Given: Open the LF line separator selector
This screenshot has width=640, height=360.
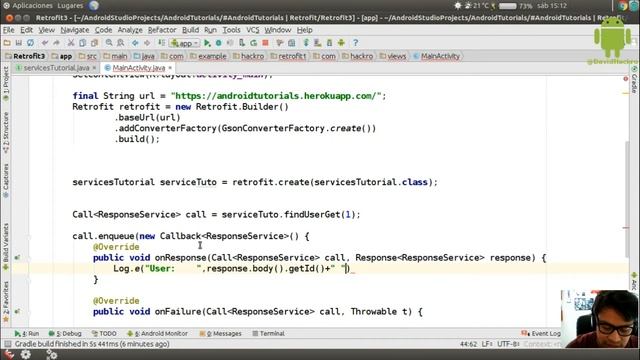Looking at the screenshot, I should click(x=487, y=344).
